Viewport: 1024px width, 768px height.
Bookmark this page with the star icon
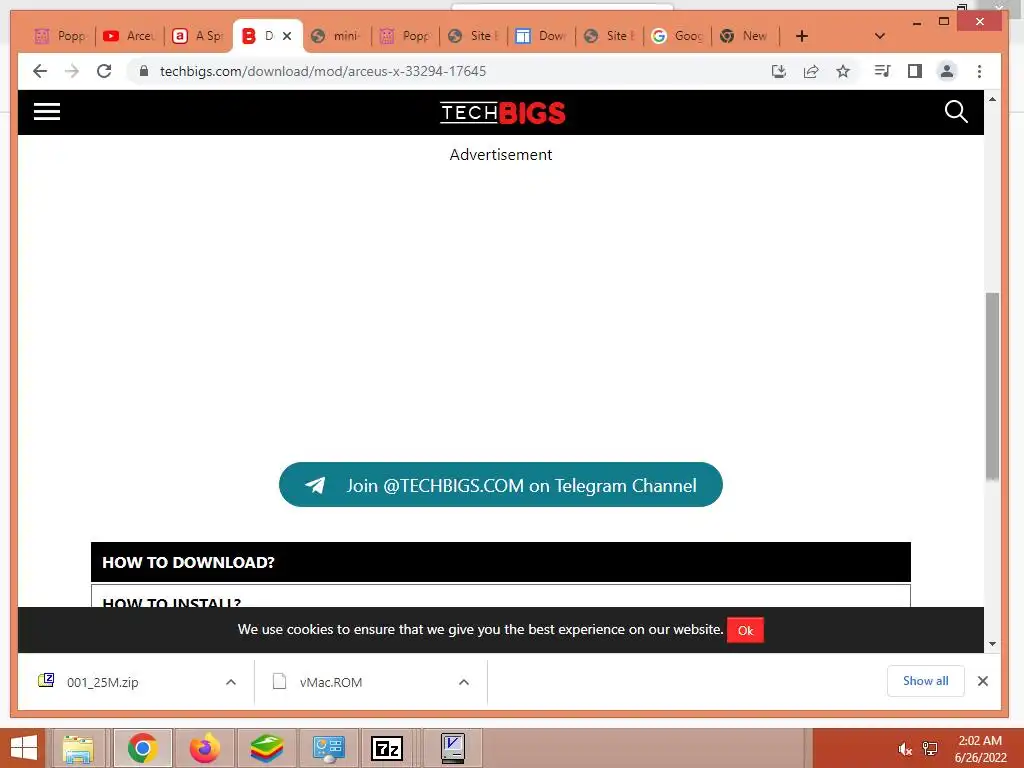(843, 71)
